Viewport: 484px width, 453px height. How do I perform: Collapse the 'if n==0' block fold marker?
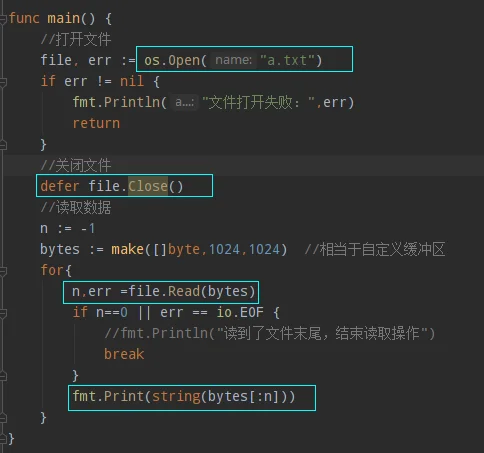pyautogui.click(x=3, y=313)
